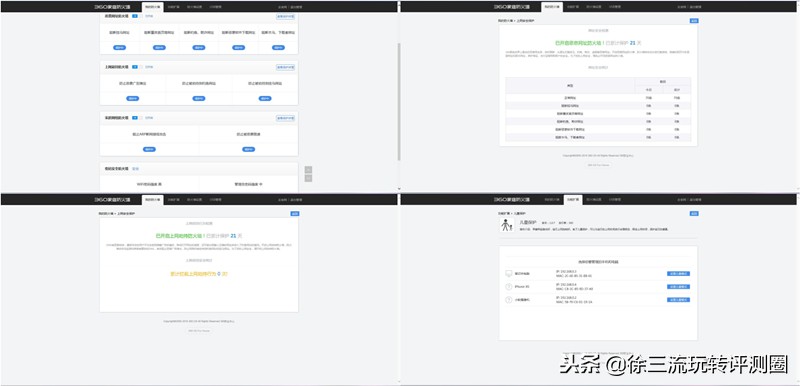Click the blue back button in the child protection window
This screenshot has width=800, height=386.
tap(694, 214)
